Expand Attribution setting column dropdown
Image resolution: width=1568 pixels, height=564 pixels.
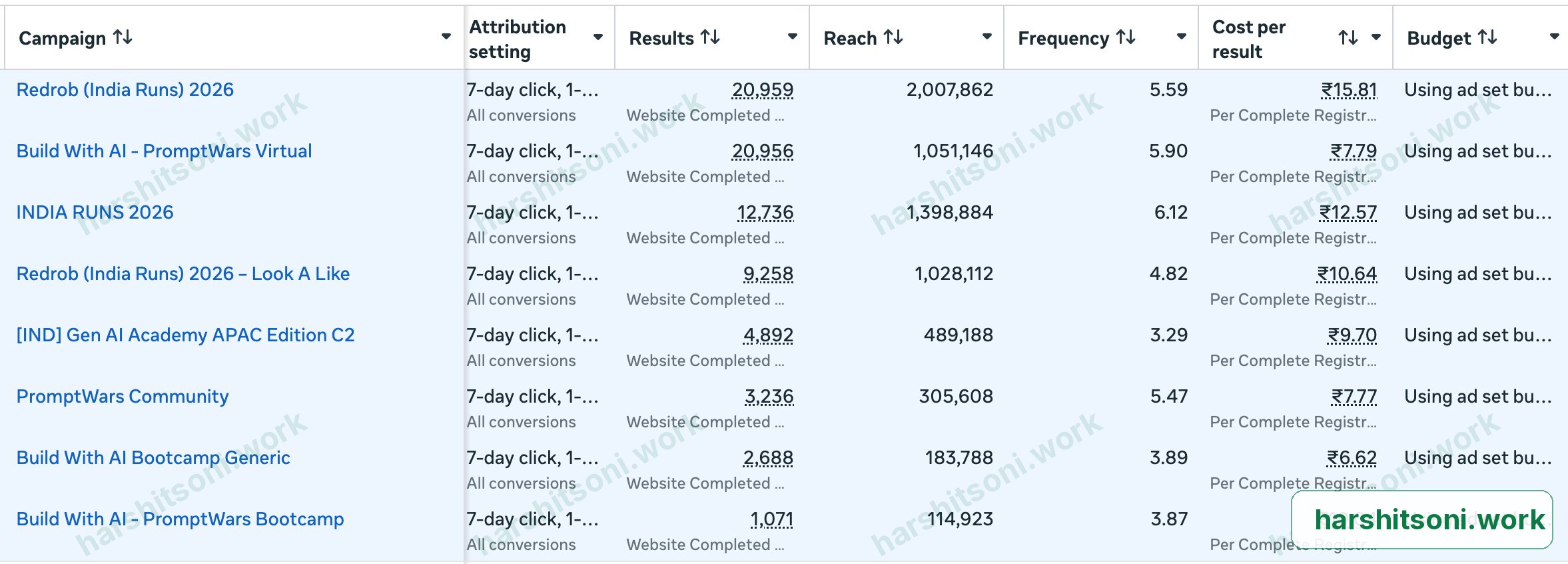(598, 37)
